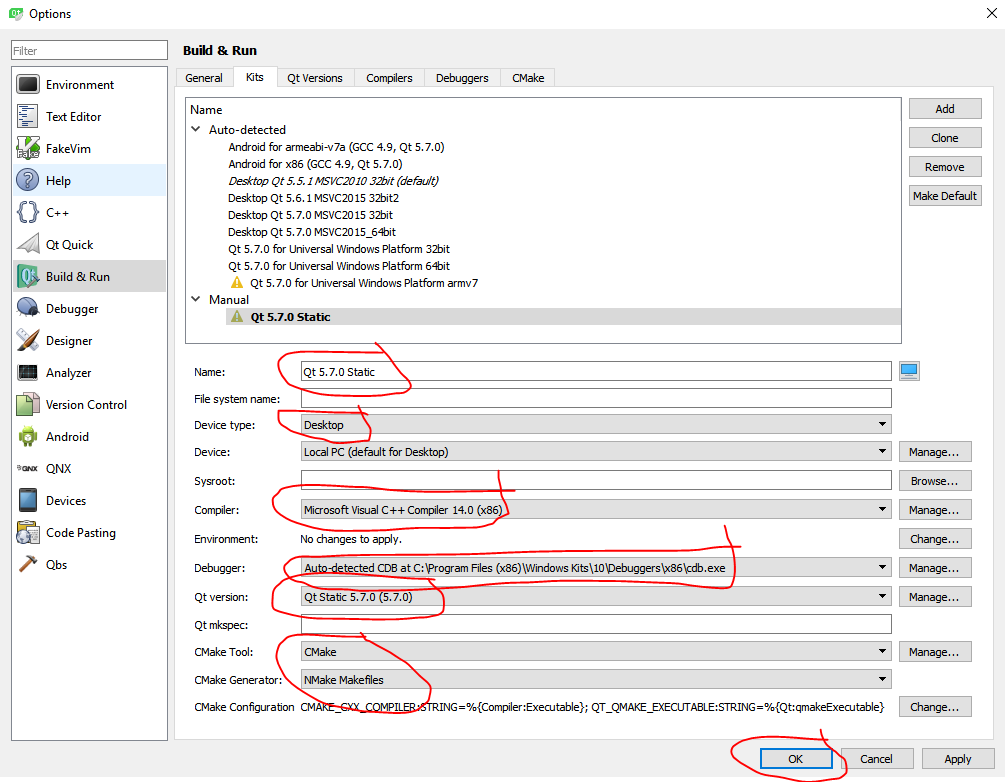Open the CMake Generator dropdown
Screen dimensions: 1005x782
tap(596, 679)
